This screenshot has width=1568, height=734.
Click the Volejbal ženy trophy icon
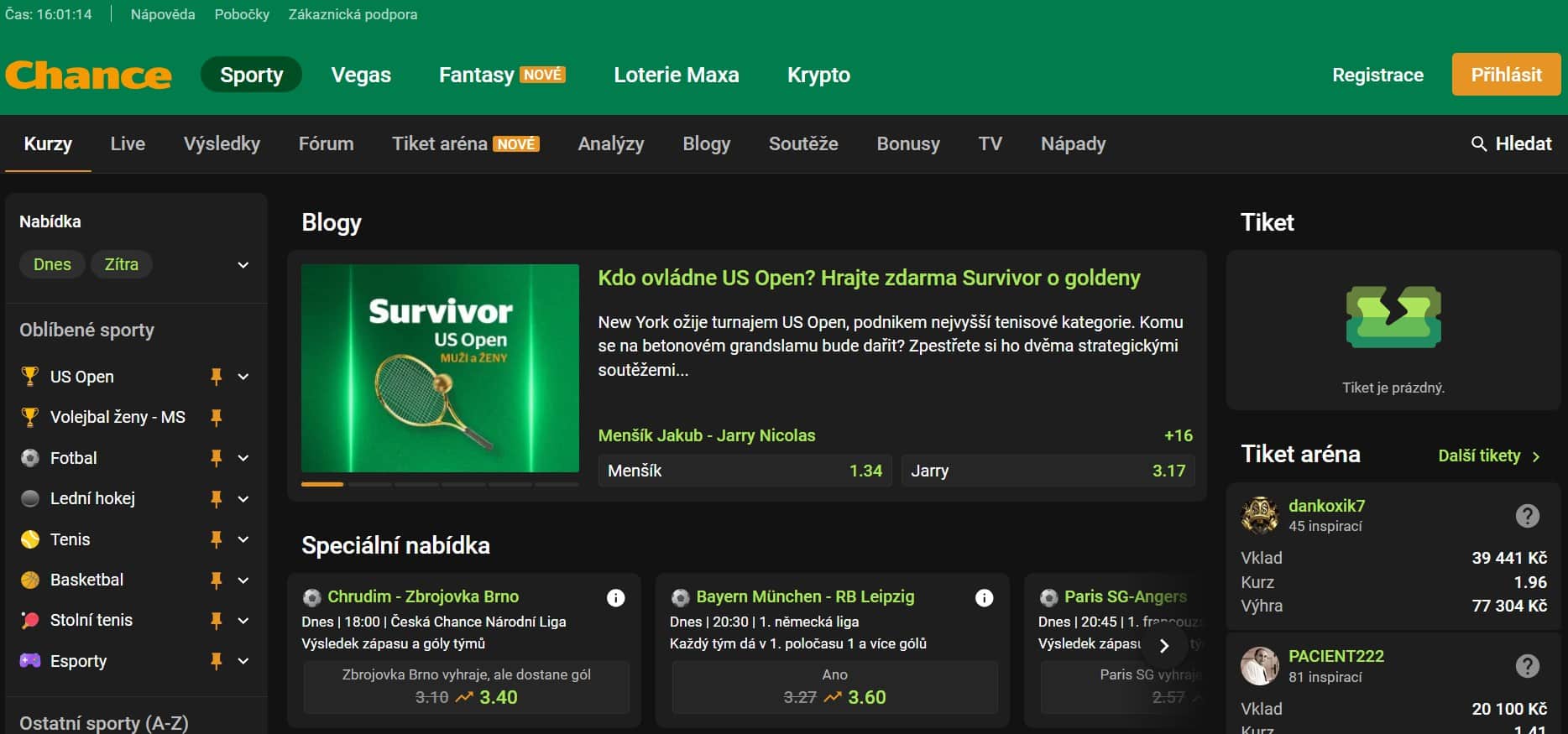pos(30,417)
